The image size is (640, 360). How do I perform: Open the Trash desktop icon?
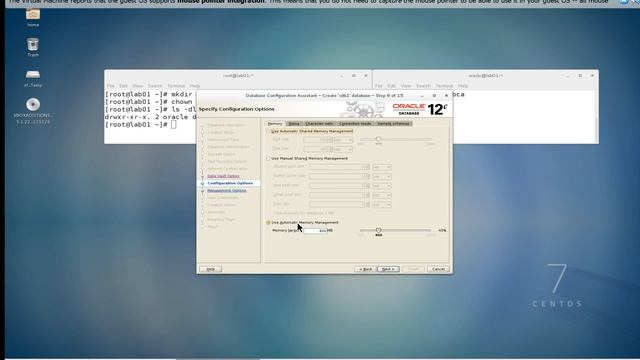(33, 46)
